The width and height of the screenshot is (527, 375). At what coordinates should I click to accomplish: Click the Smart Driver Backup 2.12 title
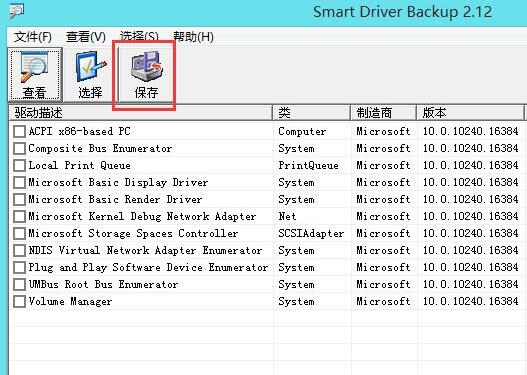pos(403,12)
